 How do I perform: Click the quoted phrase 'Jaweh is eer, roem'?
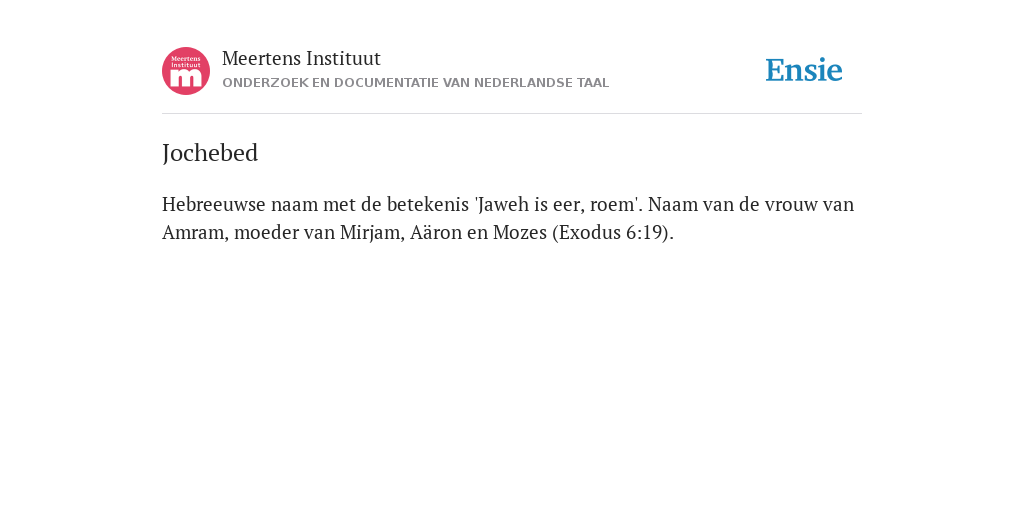[x=556, y=204]
